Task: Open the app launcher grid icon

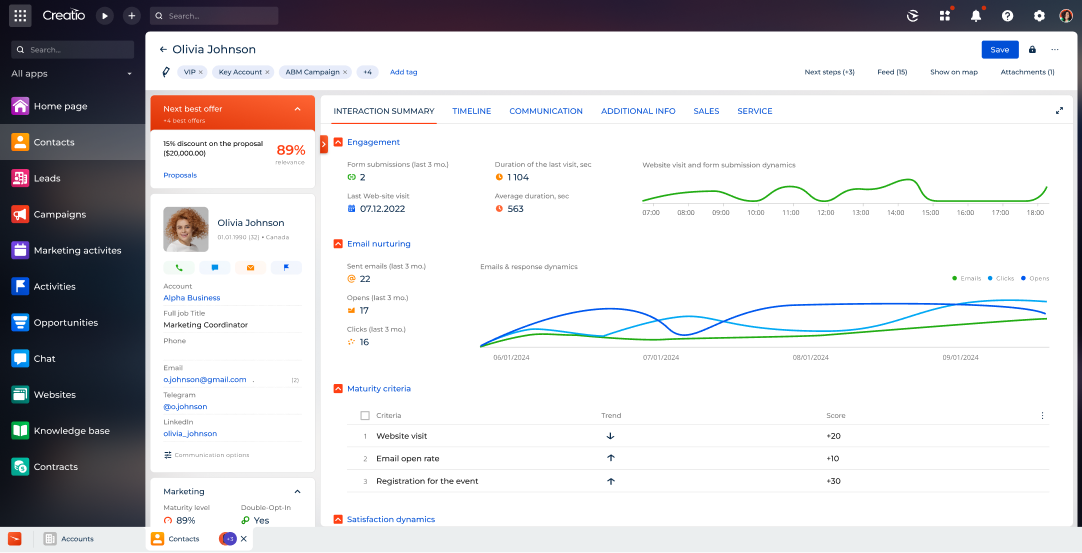Action: [20, 16]
